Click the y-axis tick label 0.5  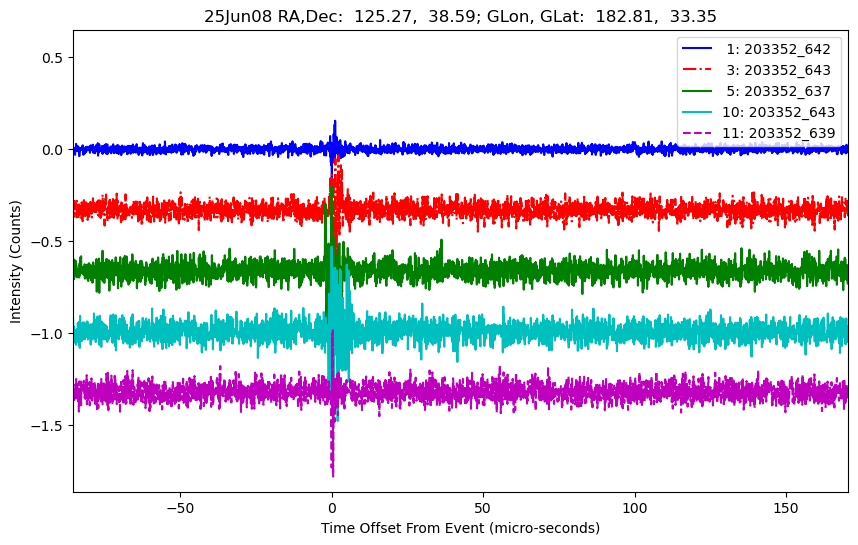(54, 57)
